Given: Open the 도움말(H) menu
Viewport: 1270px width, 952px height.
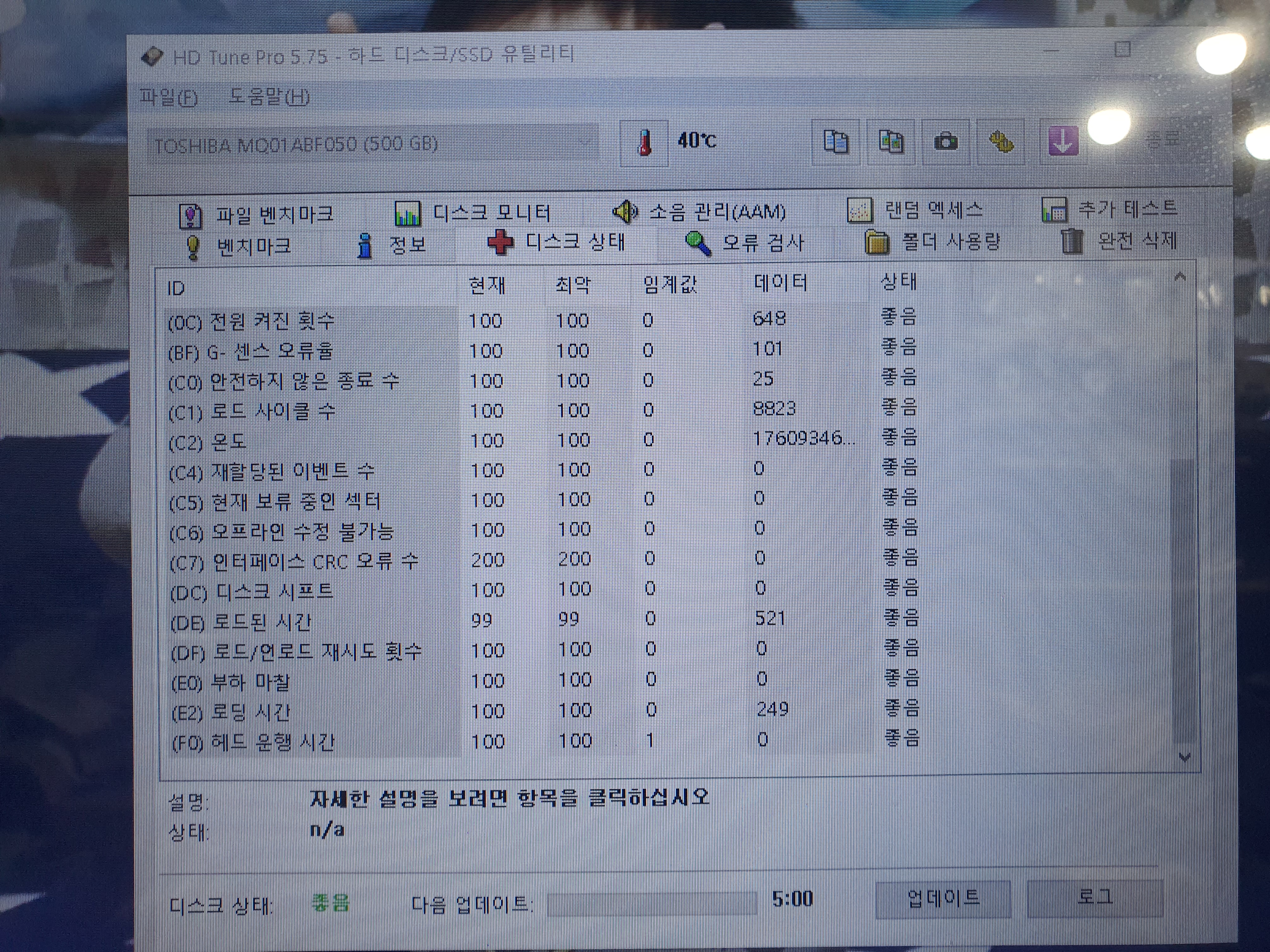Looking at the screenshot, I should click(x=269, y=96).
